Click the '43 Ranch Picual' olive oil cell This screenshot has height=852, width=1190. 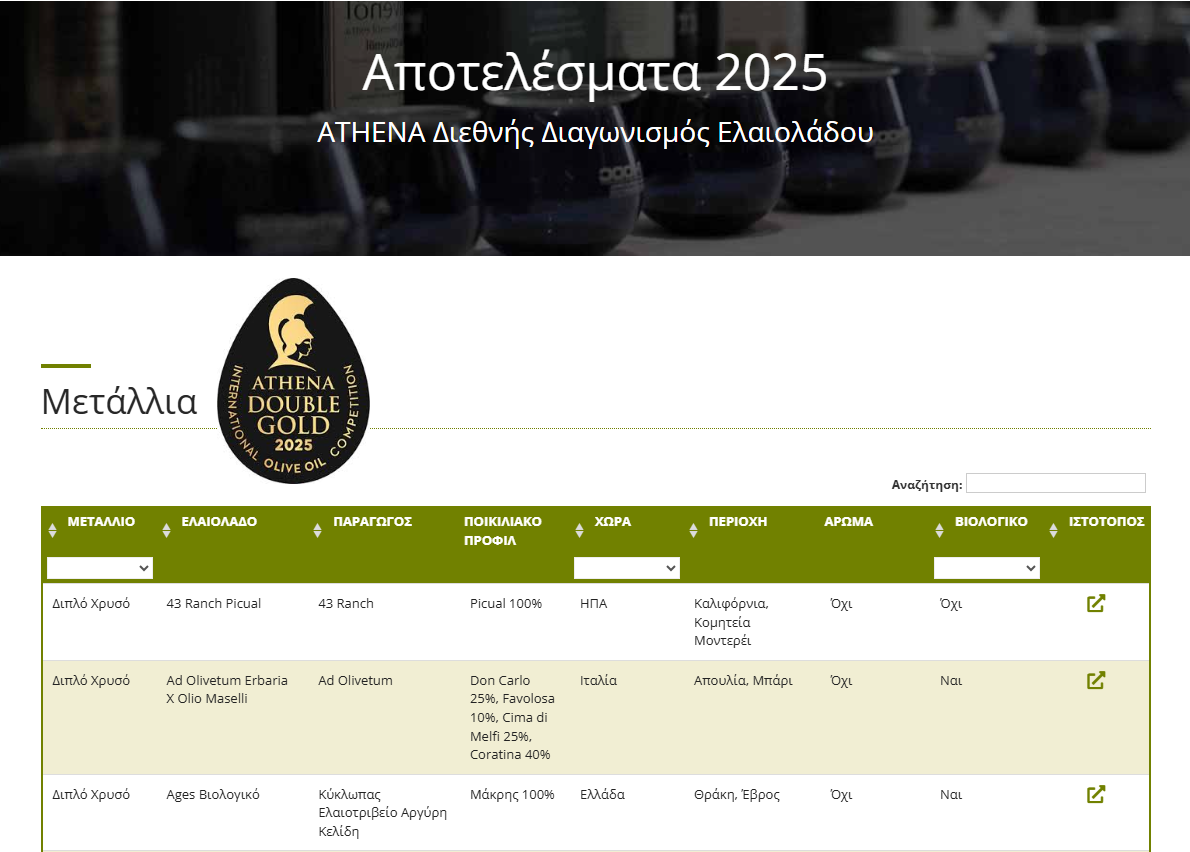click(213, 603)
